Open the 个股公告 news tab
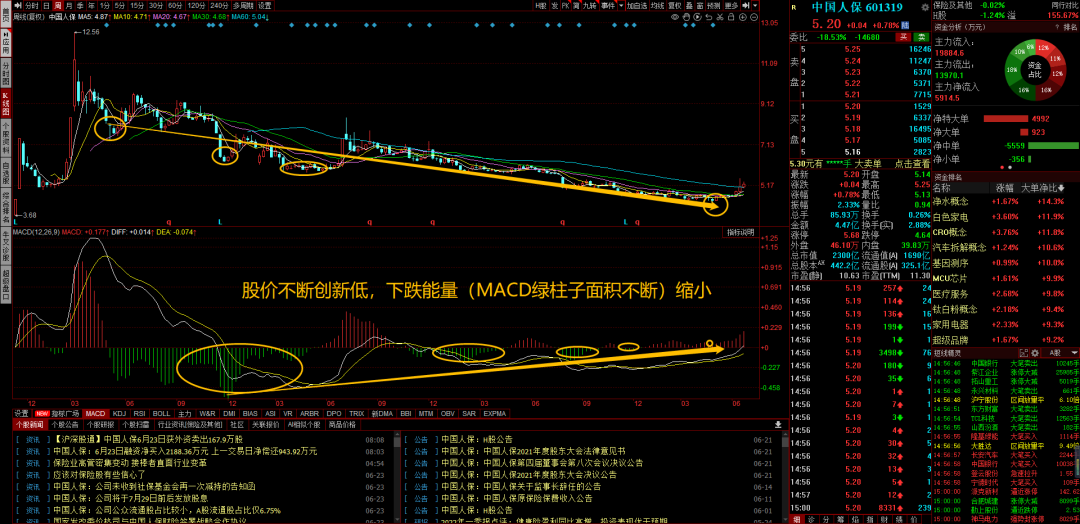This screenshot has height=524, width=1080. coord(65,425)
